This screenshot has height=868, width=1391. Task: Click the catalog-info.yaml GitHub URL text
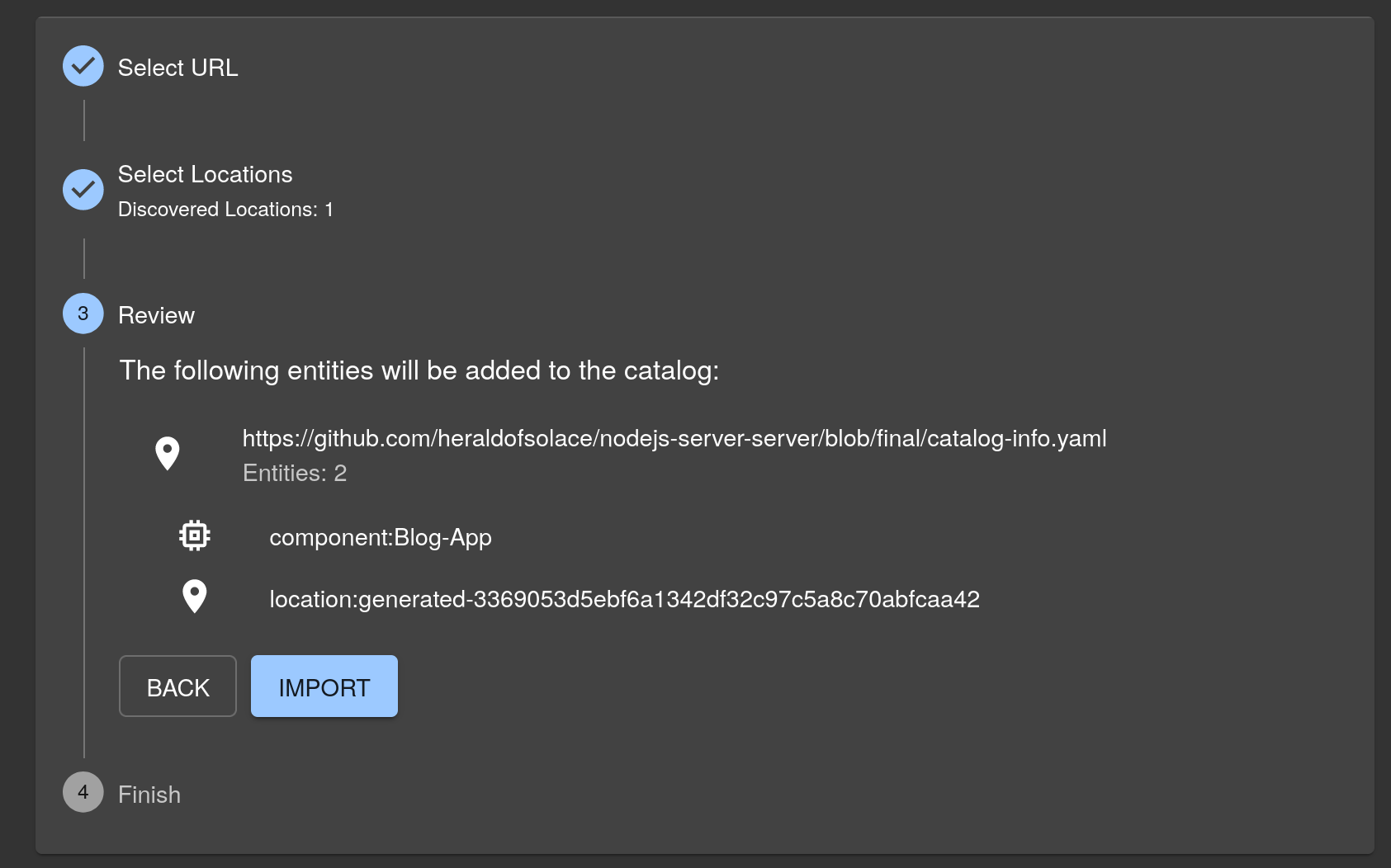point(674,438)
